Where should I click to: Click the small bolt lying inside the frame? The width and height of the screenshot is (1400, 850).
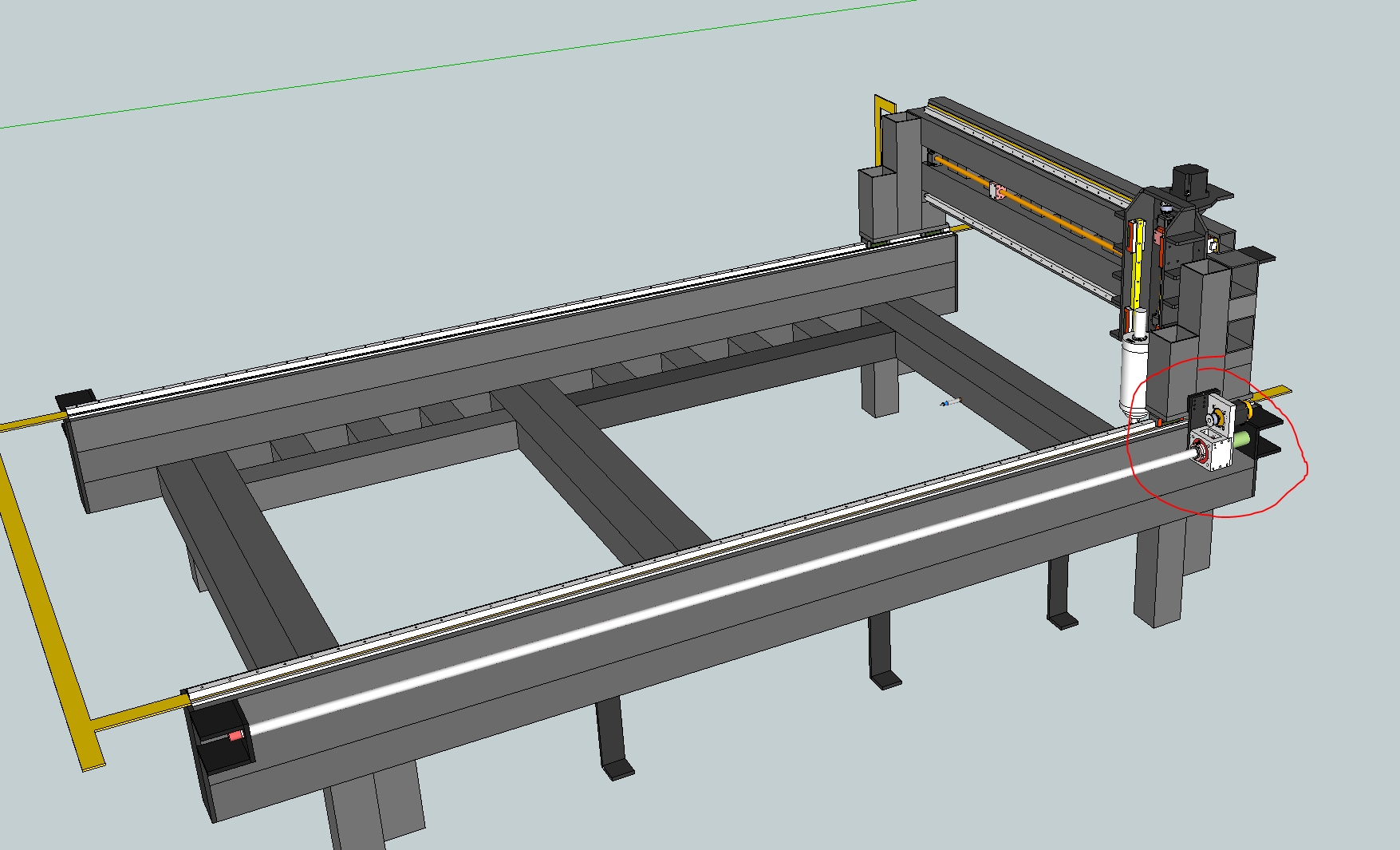coord(950,403)
